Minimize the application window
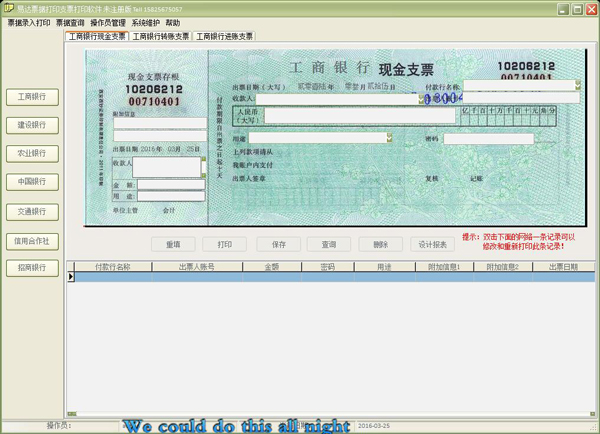The height and width of the screenshot is (434, 600). click(x=563, y=9)
